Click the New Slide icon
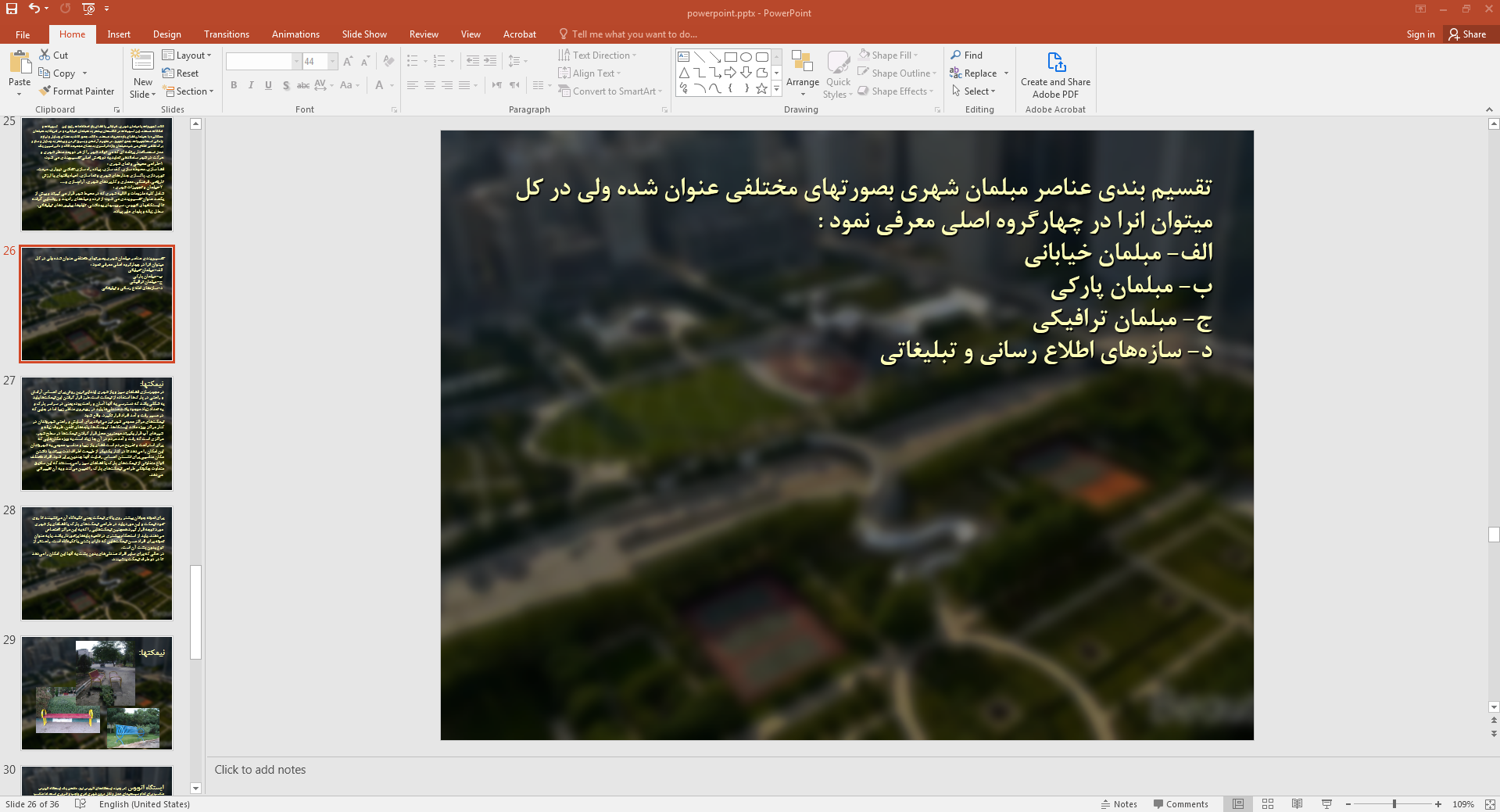The width and height of the screenshot is (1500, 812). (142, 60)
